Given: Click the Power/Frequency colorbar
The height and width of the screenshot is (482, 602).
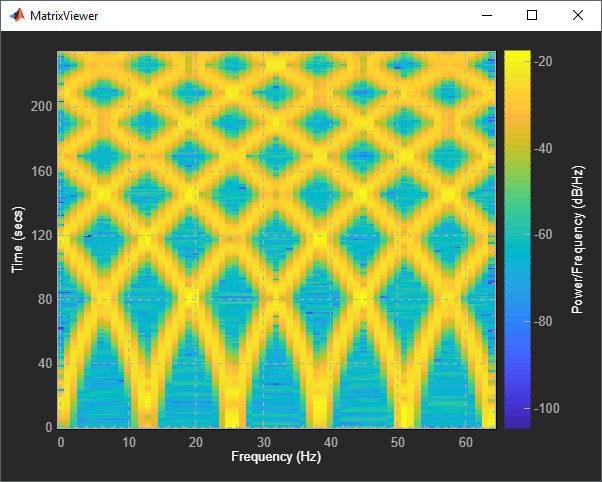Looking at the screenshot, I should 517,239.
